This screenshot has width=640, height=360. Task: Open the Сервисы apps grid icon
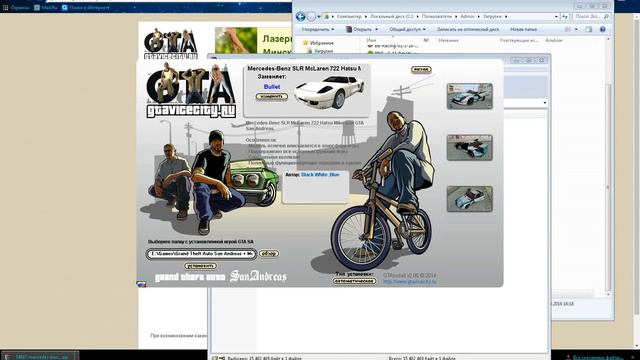[5, 7]
